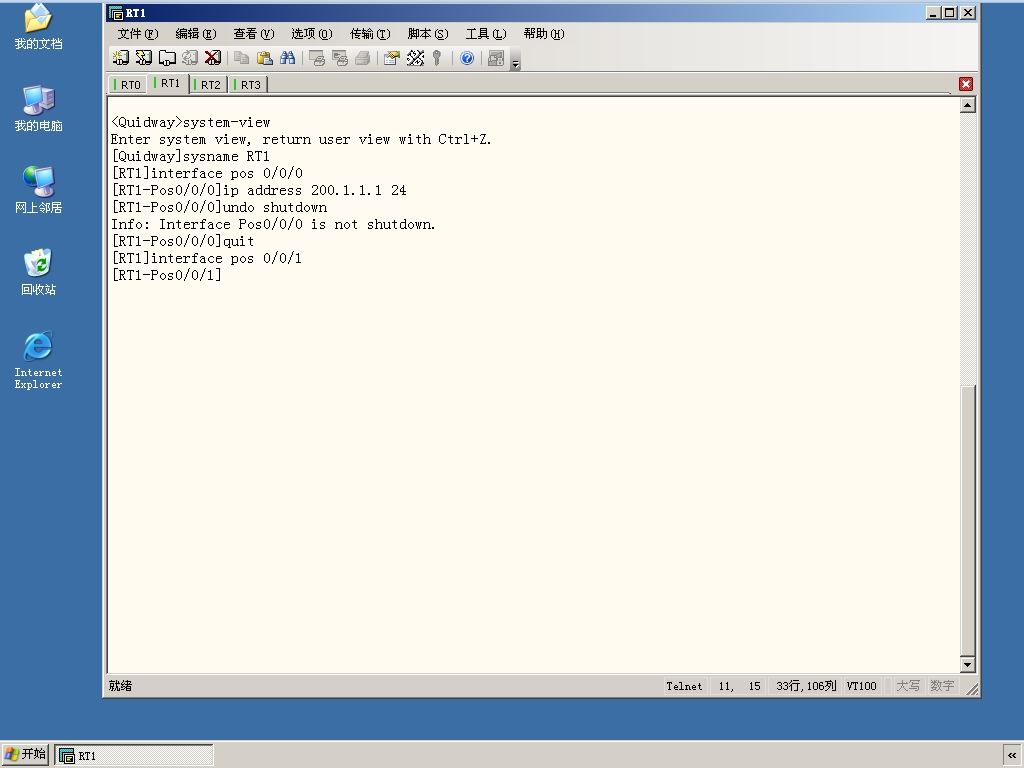The width and height of the screenshot is (1024, 768).
Task: Click the Print Selection icon
Action: click(x=340, y=58)
